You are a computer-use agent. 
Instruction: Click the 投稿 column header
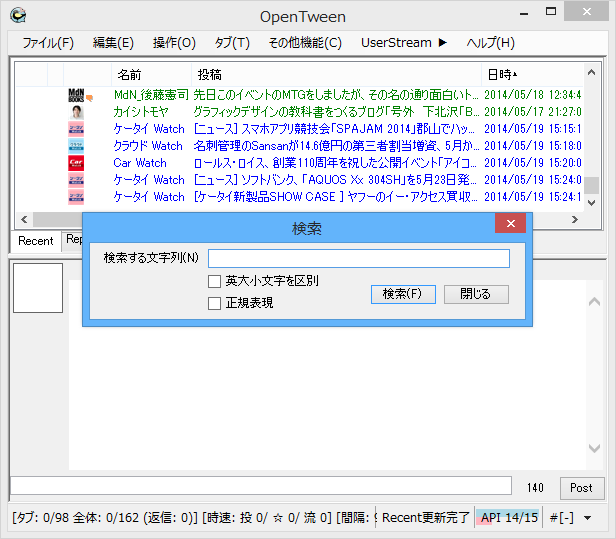pos(336,74)
